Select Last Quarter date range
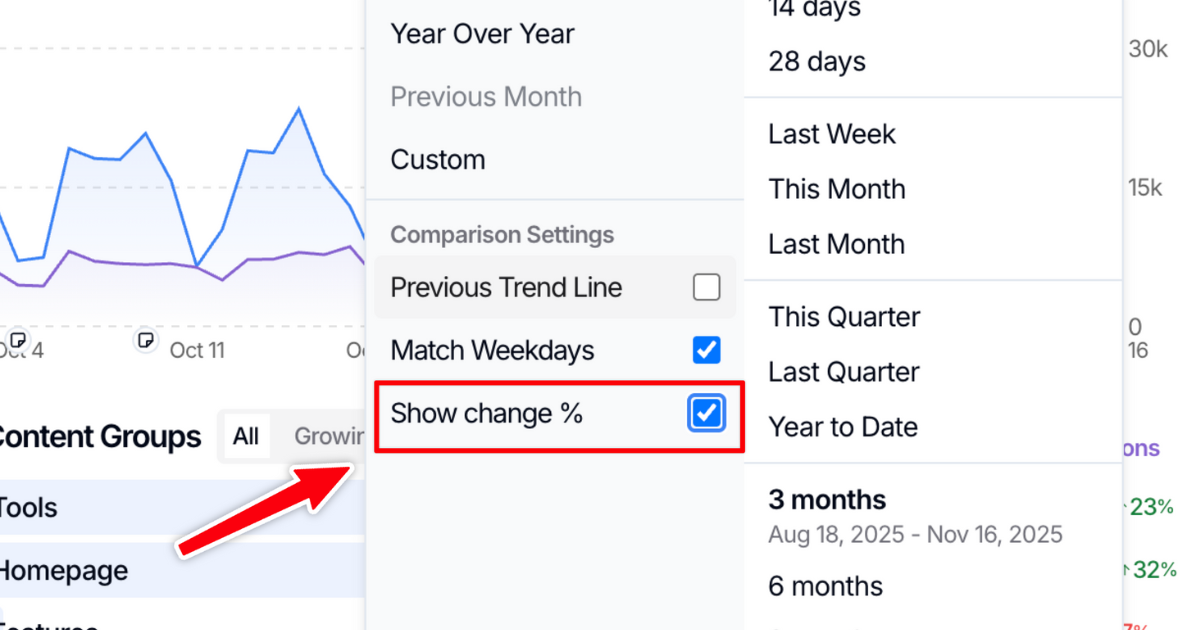Image resolution: width=1200 pixels, height=630 pixels. [x=844, y=372]
